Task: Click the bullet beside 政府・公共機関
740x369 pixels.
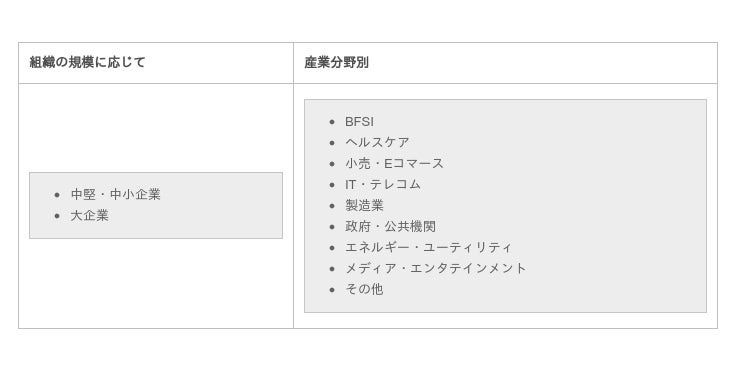Action: click(x=332, y=226)
